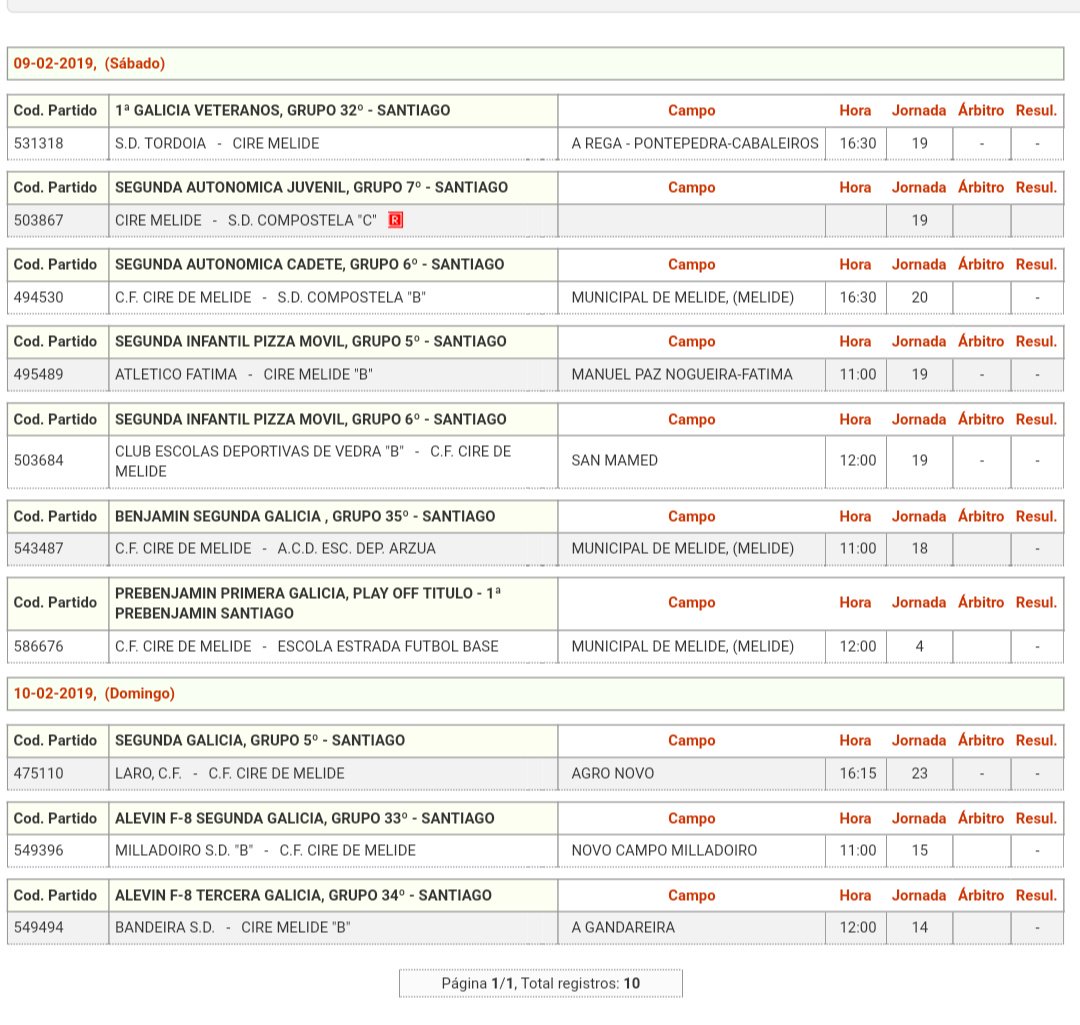Click Jornada value 15 in match 549396 row

pyautogui.click(x=920, y=850)
